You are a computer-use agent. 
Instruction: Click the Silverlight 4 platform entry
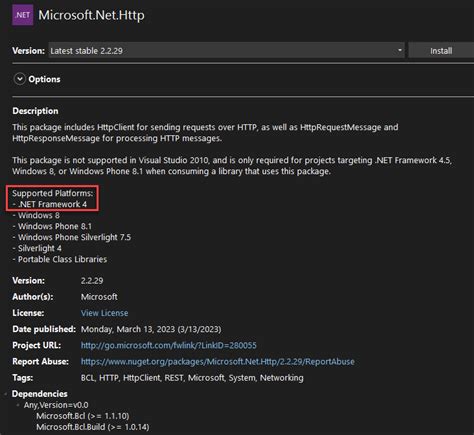coord(37,248)
